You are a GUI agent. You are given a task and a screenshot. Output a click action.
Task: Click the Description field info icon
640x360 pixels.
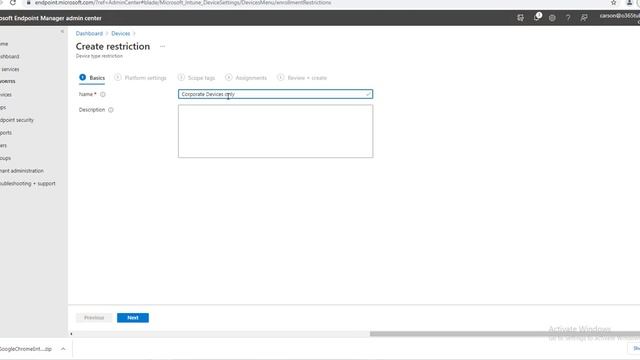[111, 110]
